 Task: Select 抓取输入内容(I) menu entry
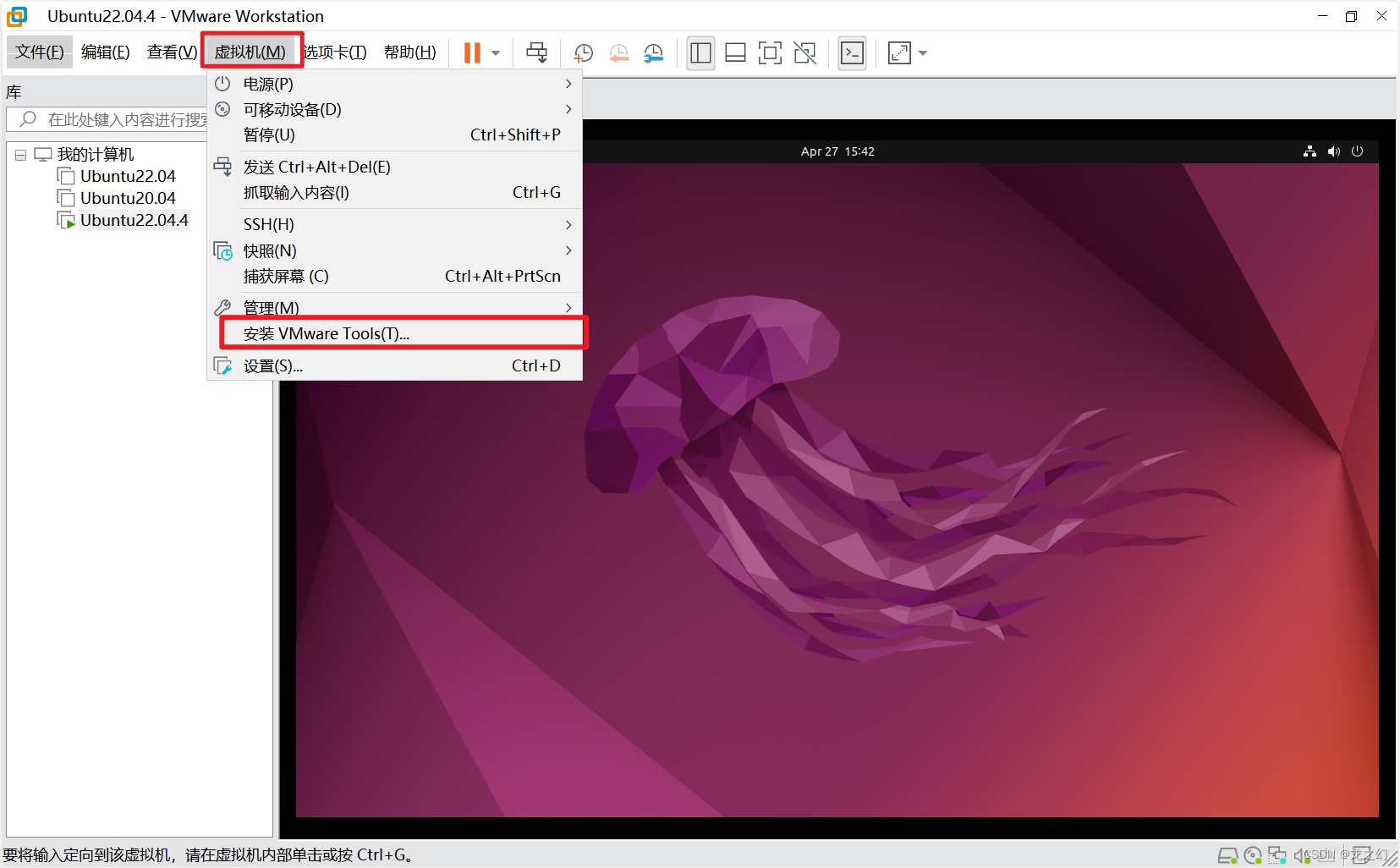pyautogui.click(x=395, y=192)
